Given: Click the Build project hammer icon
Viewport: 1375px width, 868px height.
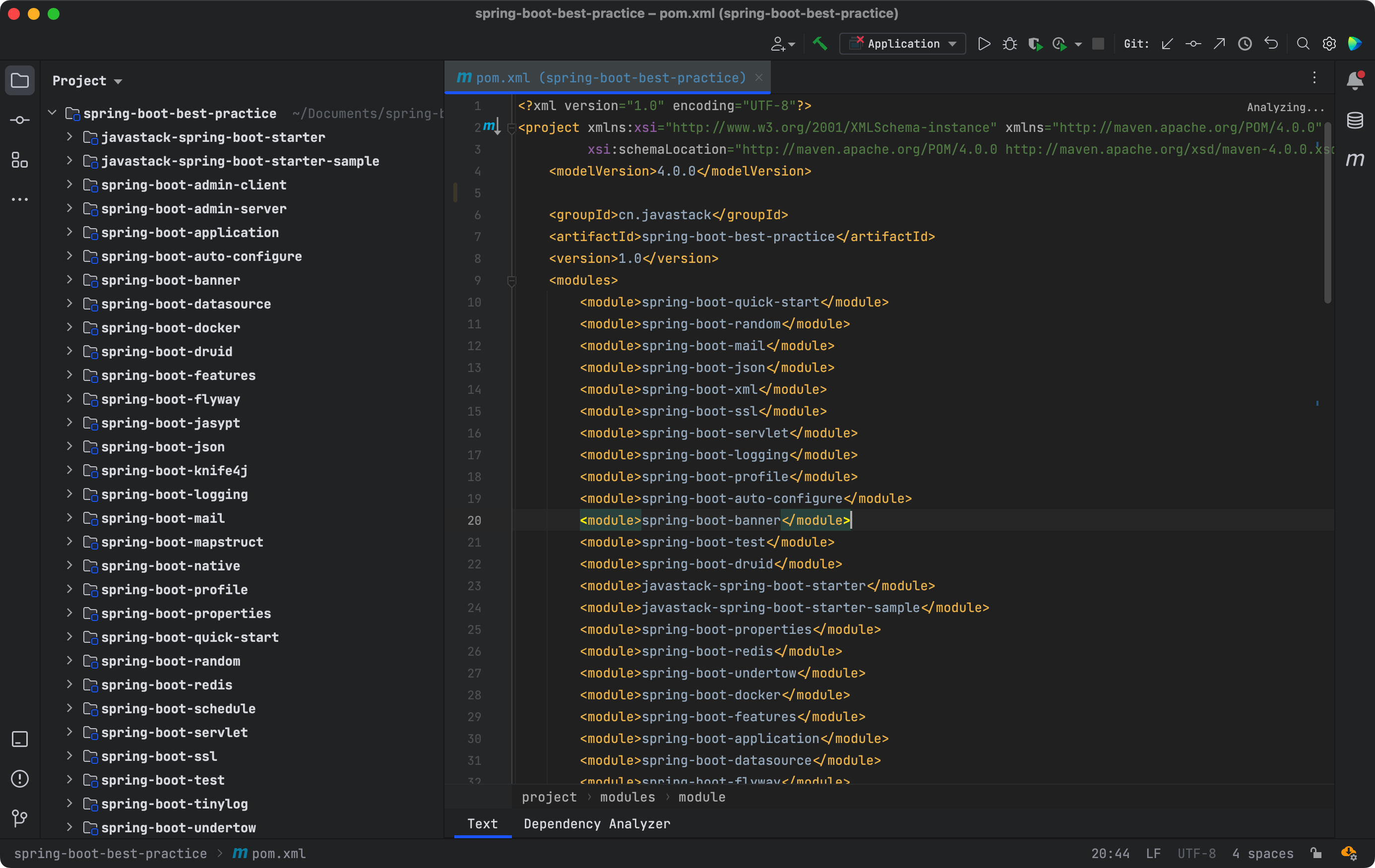Looking at the screenshot, I should pos(820,44).
